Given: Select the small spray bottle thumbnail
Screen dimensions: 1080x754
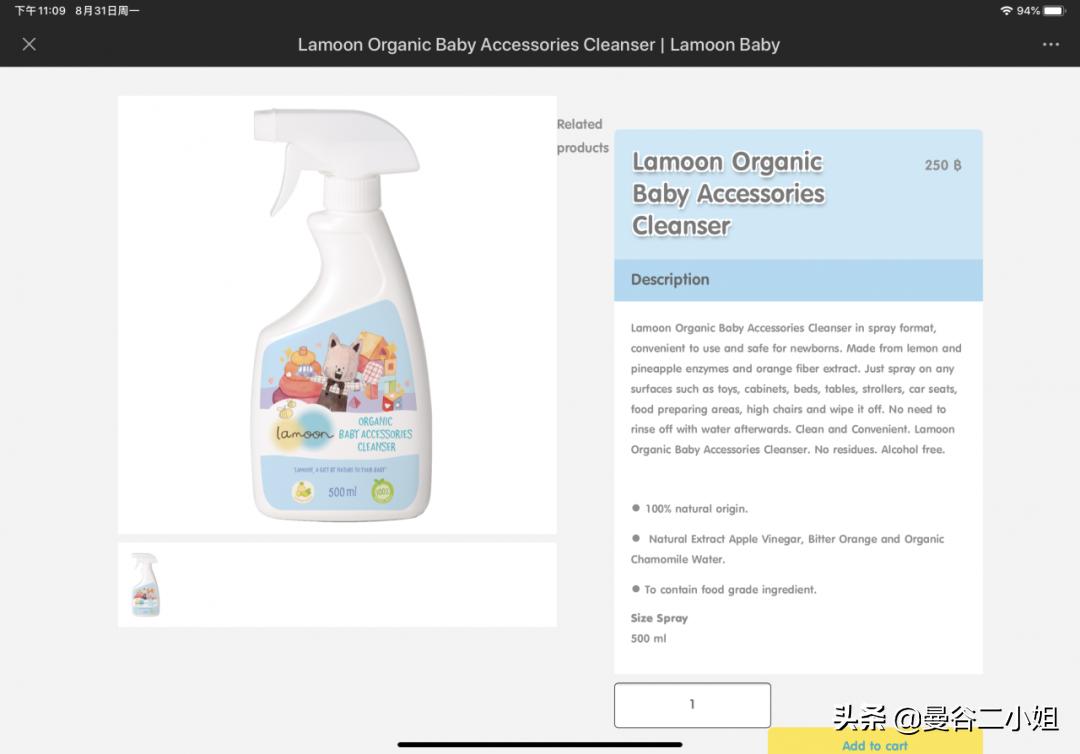Looking at the screenshot, I should [x=145, y=585].
